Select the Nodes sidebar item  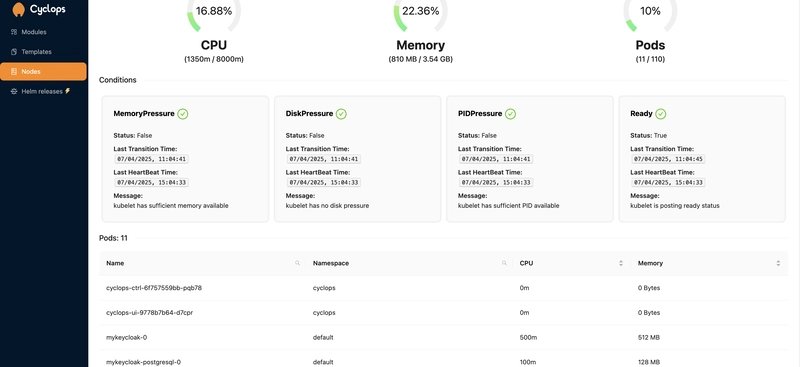[x=43, y=71]
